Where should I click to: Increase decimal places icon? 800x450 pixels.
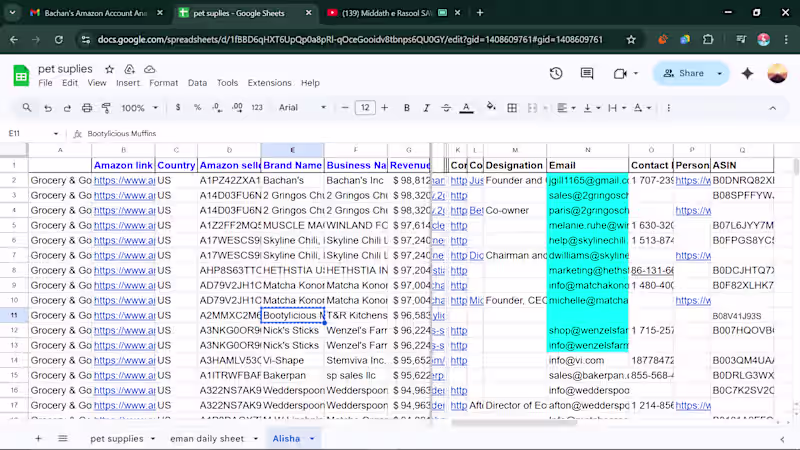pos(237,108)
